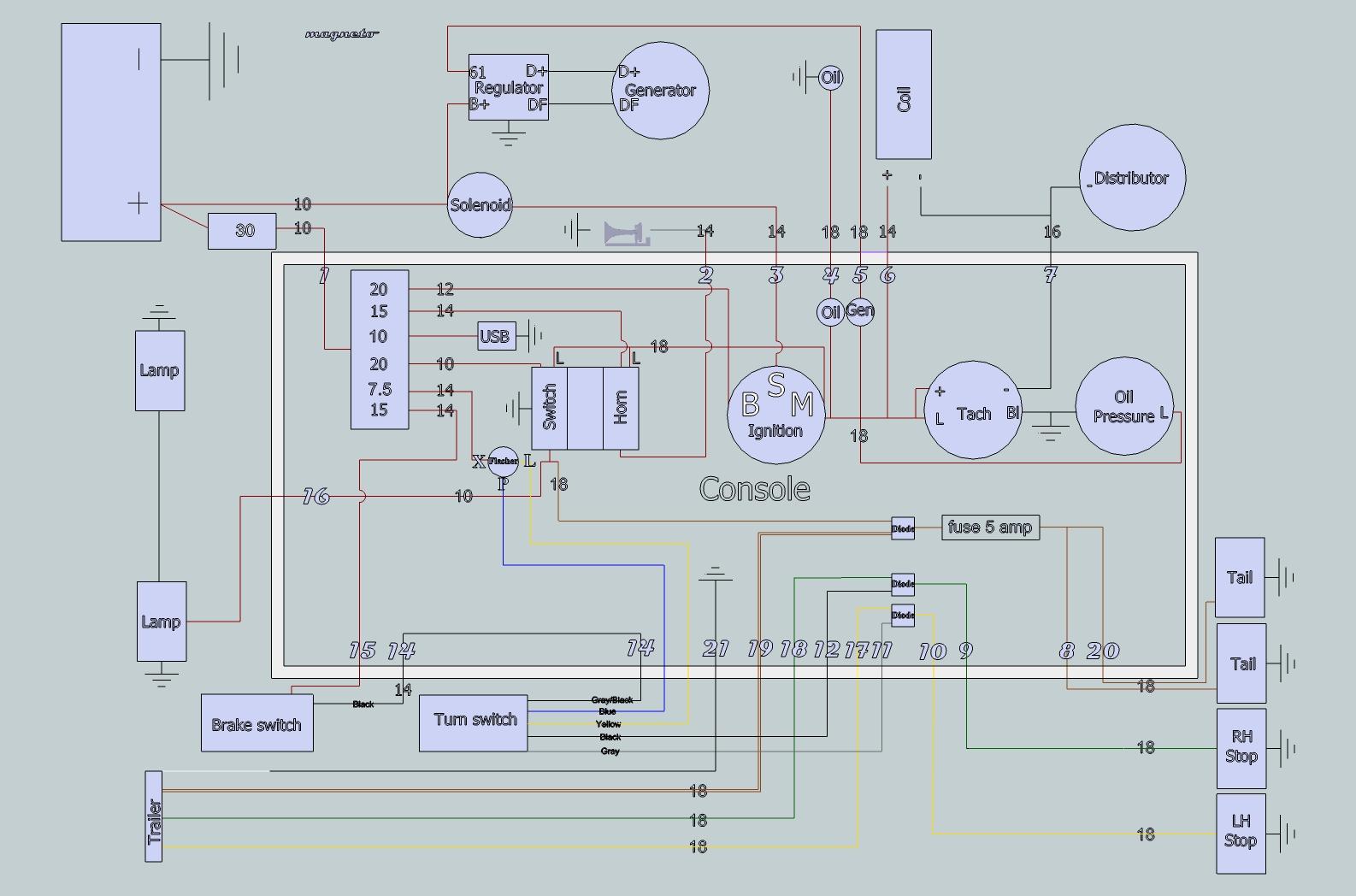Click the Trailer connector box
The width and height of the screenshot is (1356, 896).
(154, 816)
